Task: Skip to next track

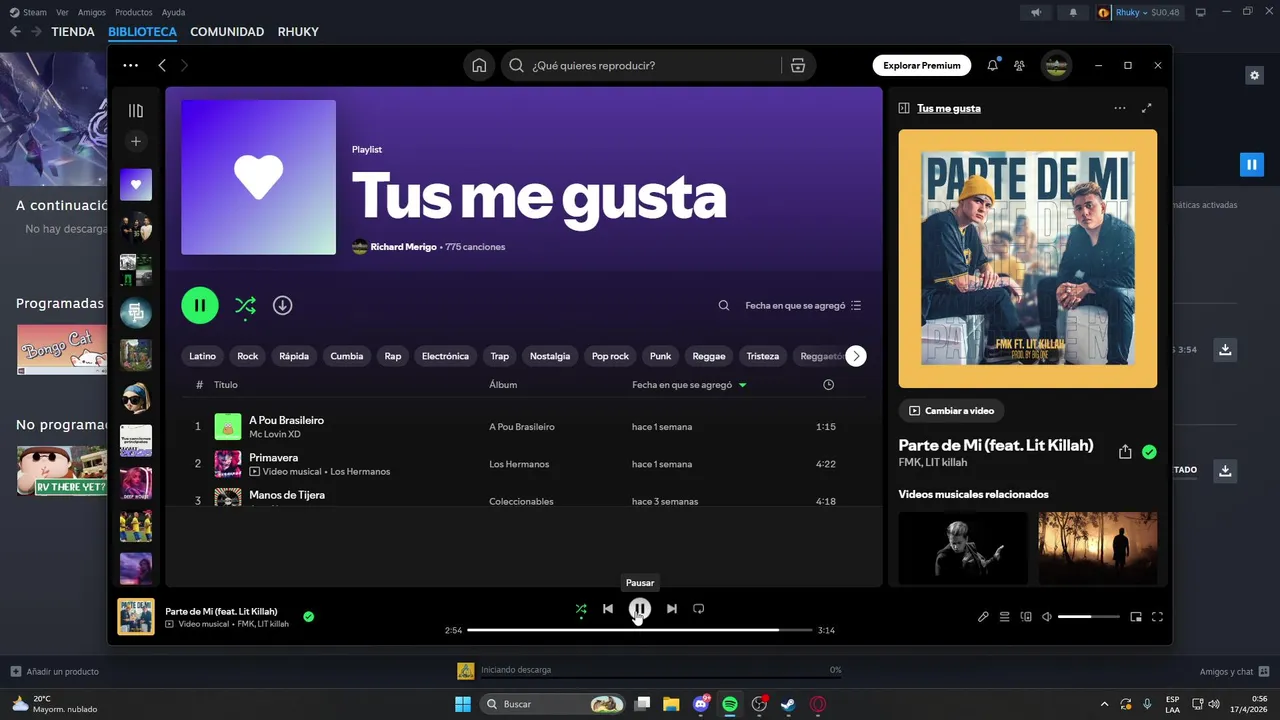Action: pyautogui.click(x=672, y=608)
